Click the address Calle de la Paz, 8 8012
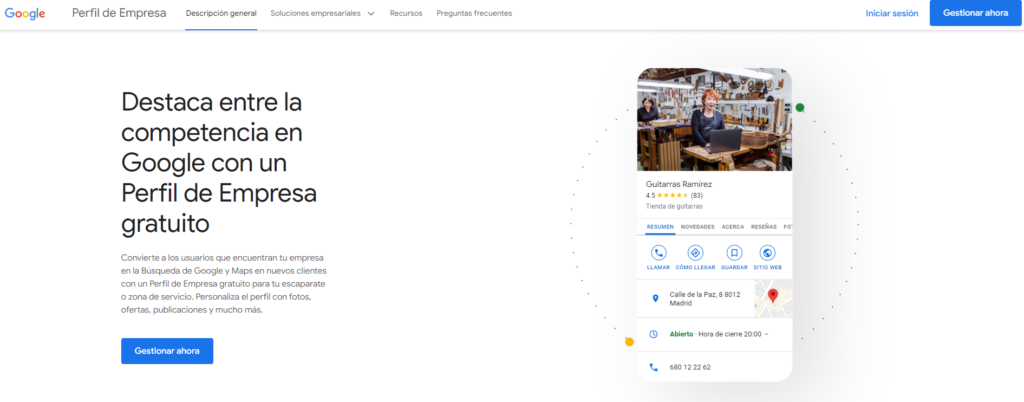Viewport: 1024px width, 402px height. 705,299
